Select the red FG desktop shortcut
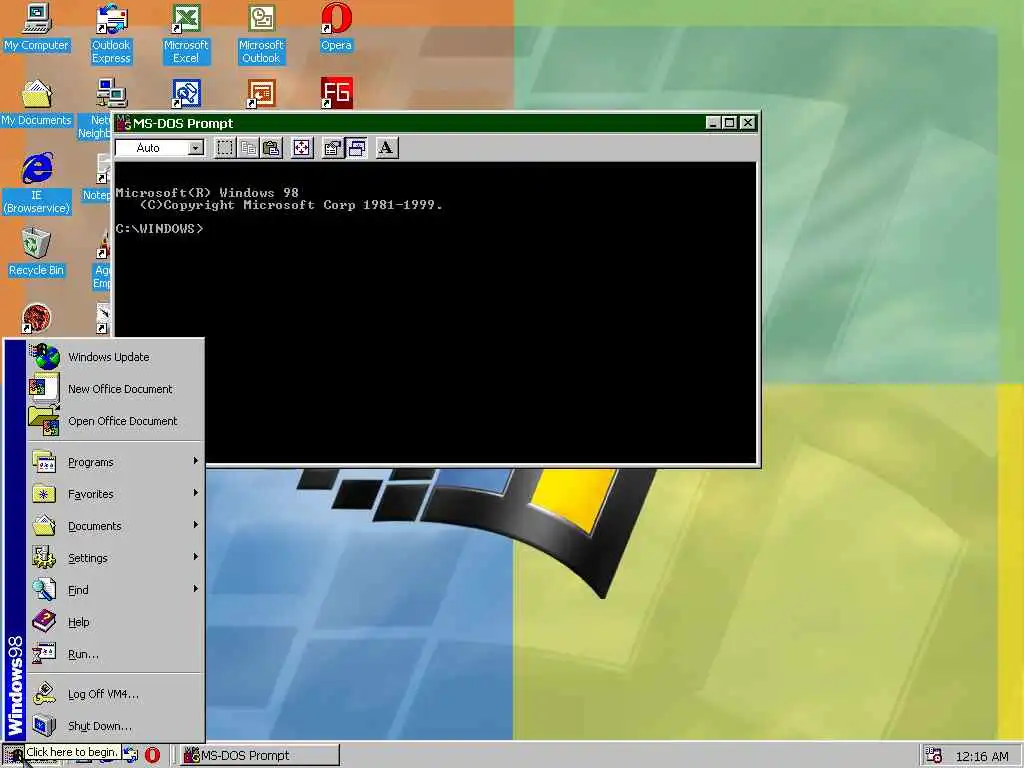The image size is (1024, 768). [x=336, y=93]
